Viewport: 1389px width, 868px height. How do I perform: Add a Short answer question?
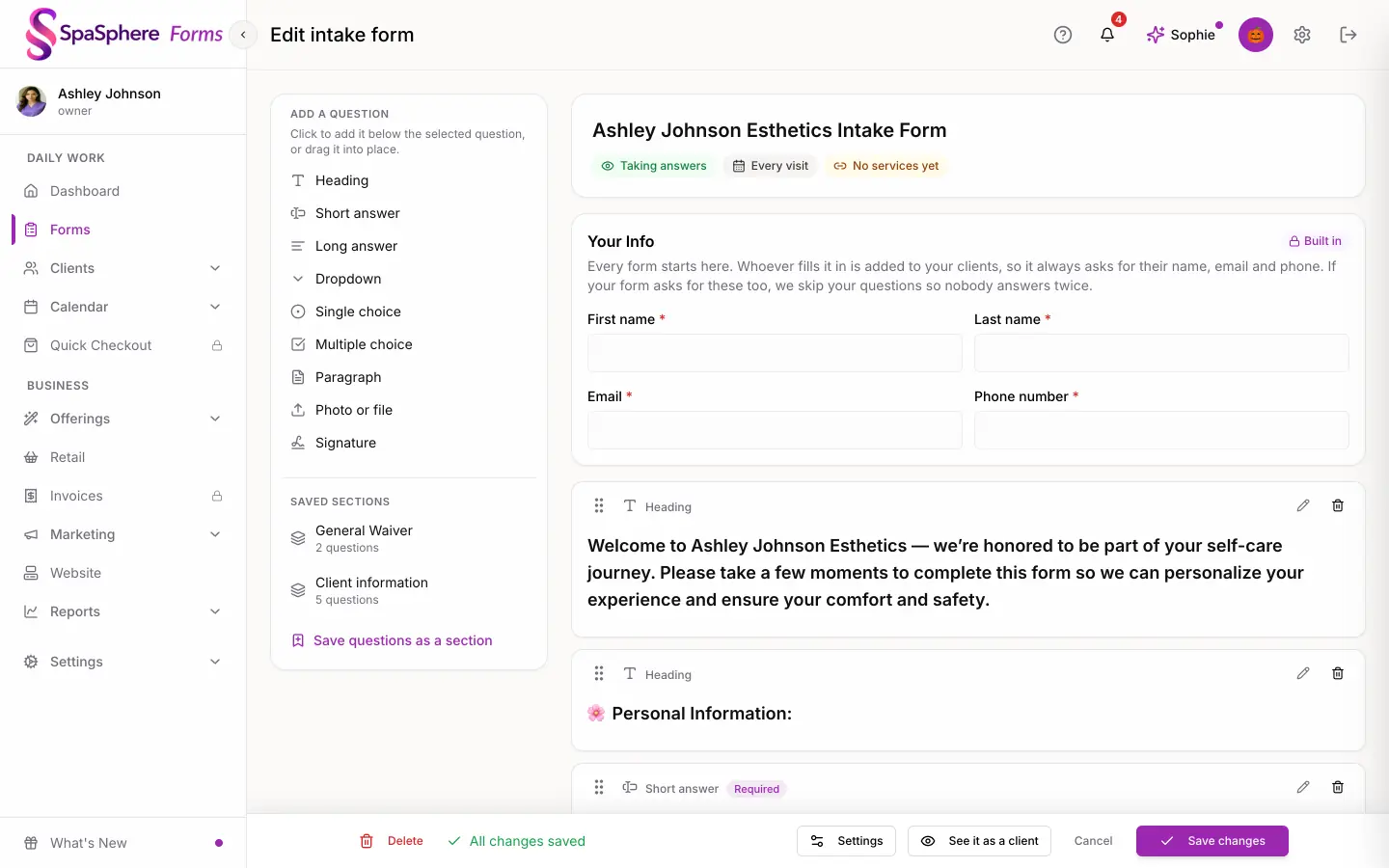coord(409,213)
